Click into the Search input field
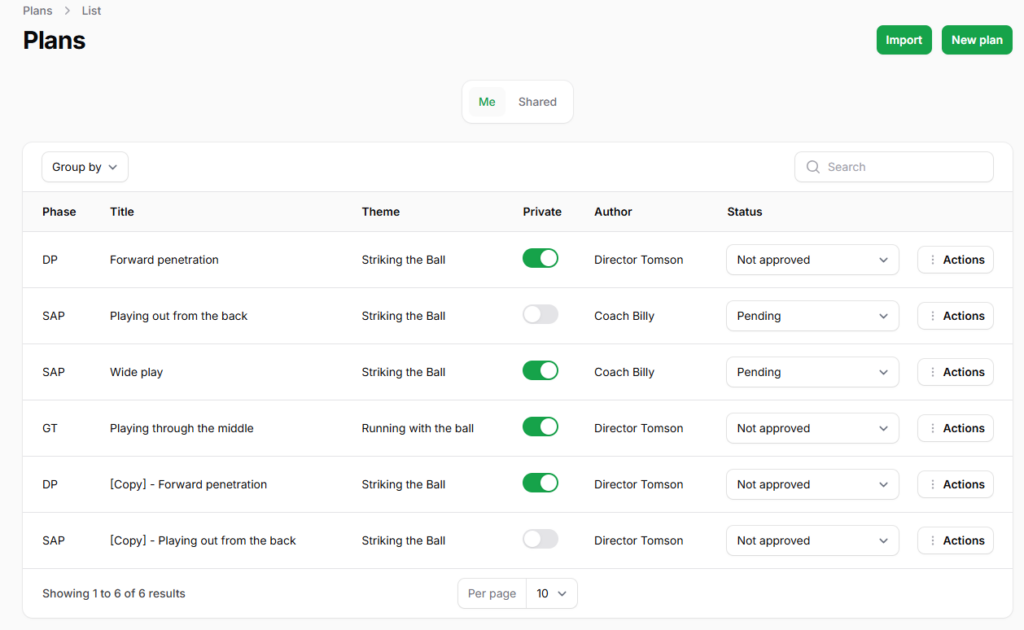1024x630 pixels. click(x=905, y=167)
